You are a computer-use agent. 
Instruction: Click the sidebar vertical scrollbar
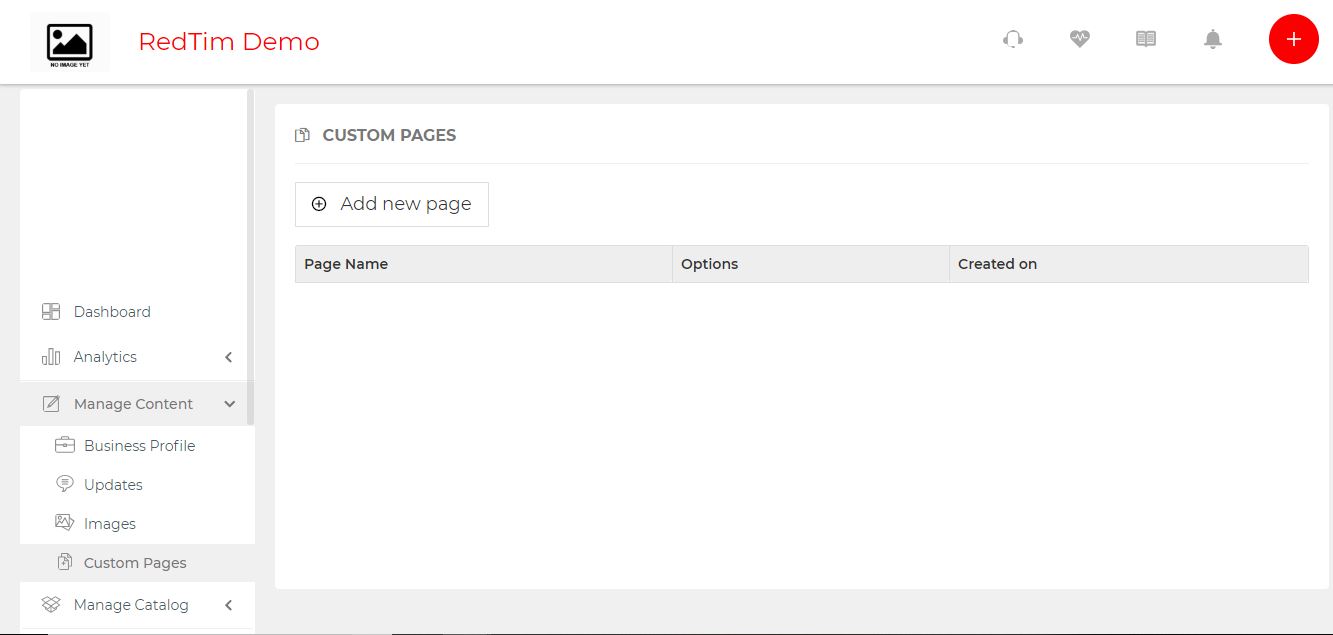click(250, 257)
